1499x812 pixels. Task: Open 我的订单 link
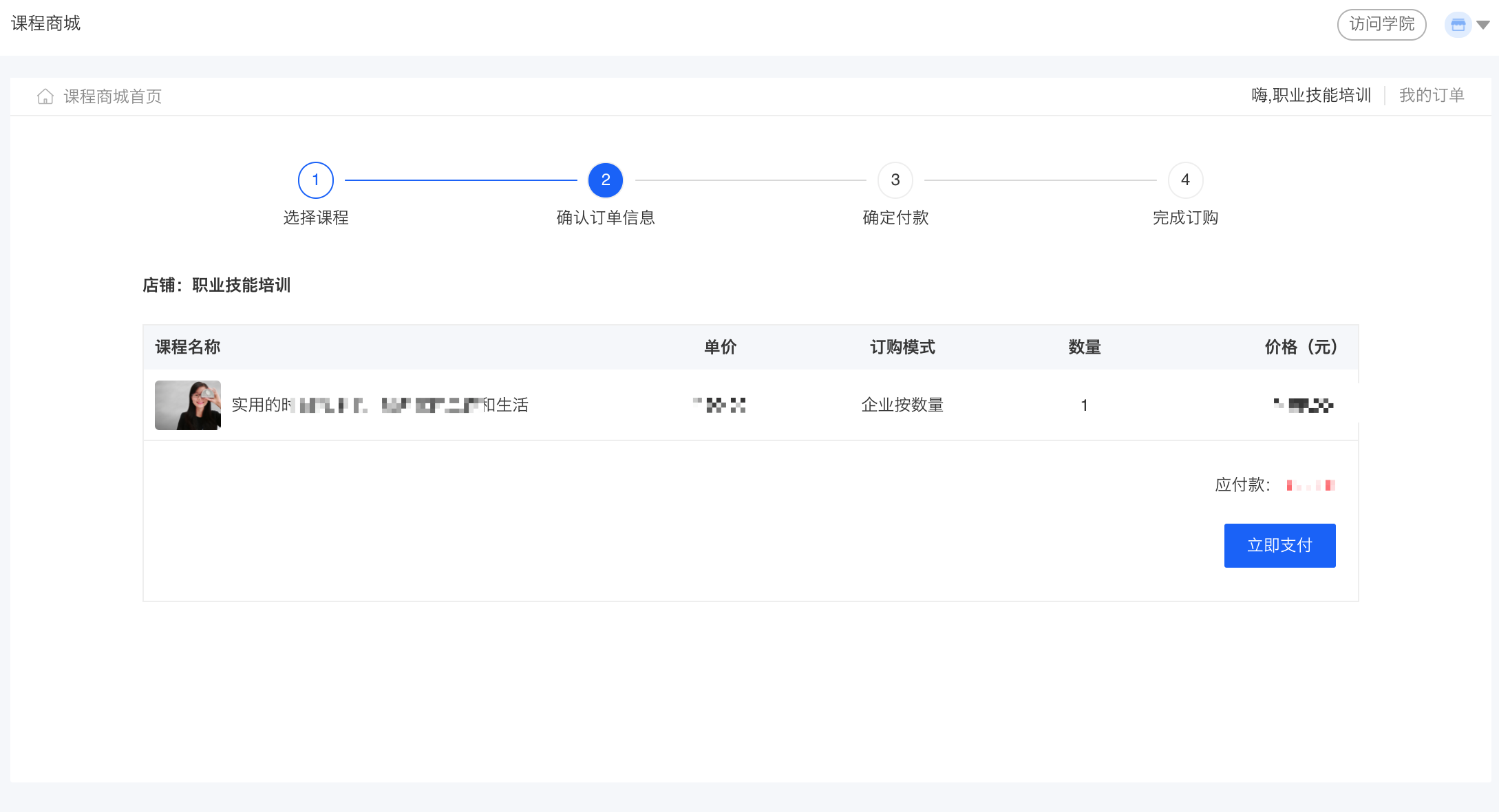coord(1432,96)
